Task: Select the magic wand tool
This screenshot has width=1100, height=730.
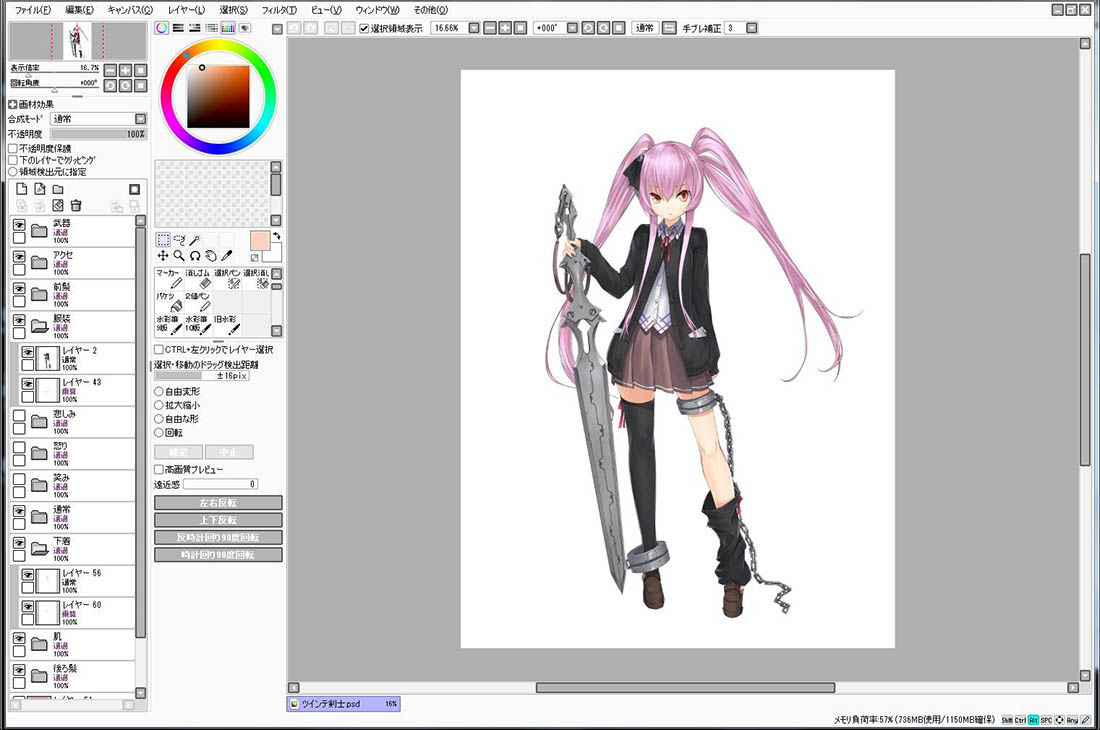Action: (x=195, y=240)
